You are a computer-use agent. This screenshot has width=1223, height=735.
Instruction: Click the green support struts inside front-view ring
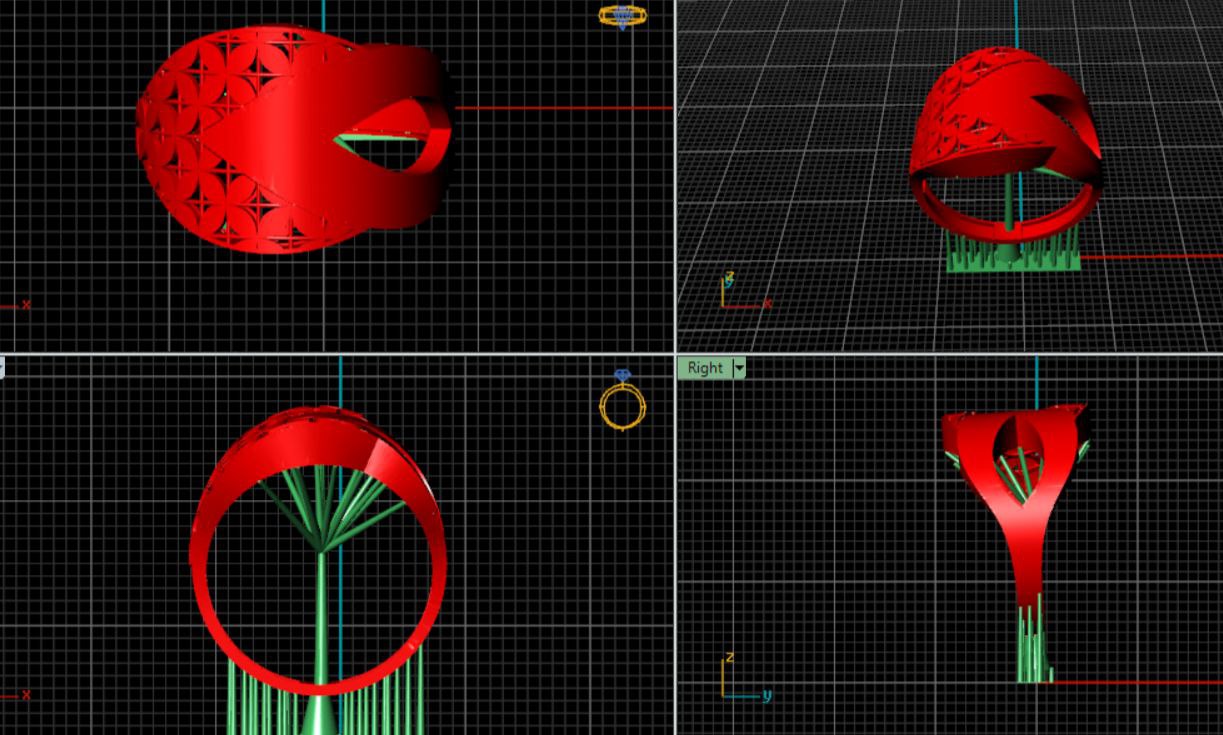click(x=325, y=510)
